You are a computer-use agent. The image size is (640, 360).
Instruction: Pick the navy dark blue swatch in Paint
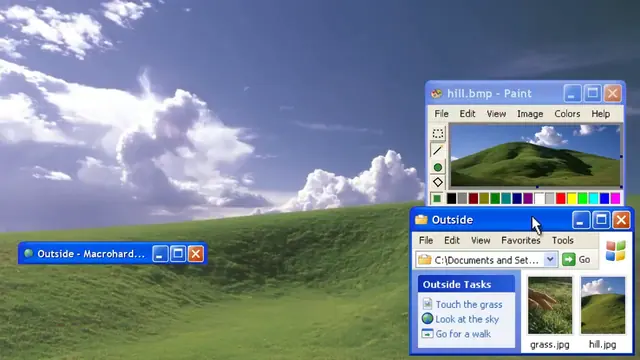517,198
